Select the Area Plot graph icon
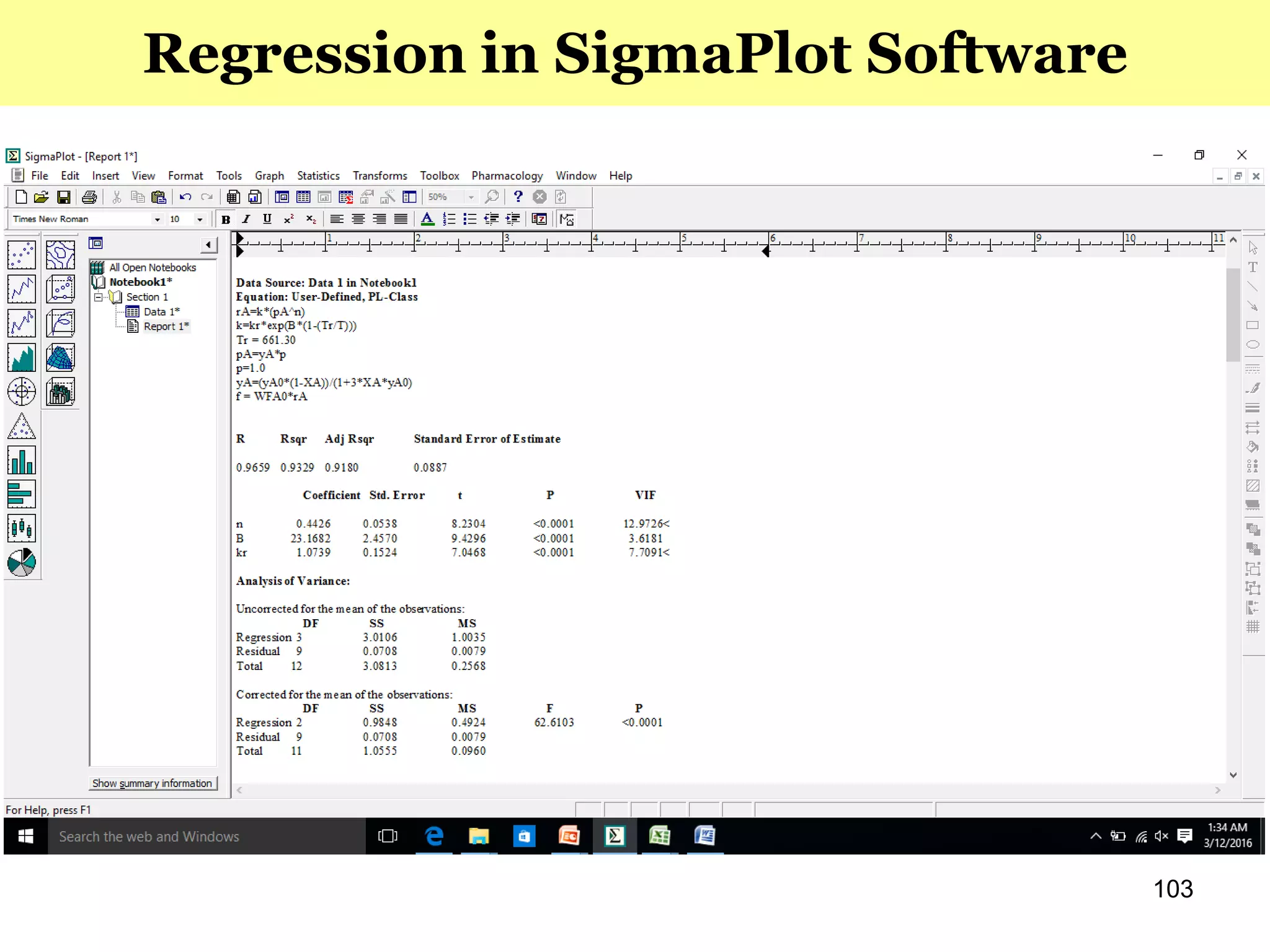 pos(22,358)
